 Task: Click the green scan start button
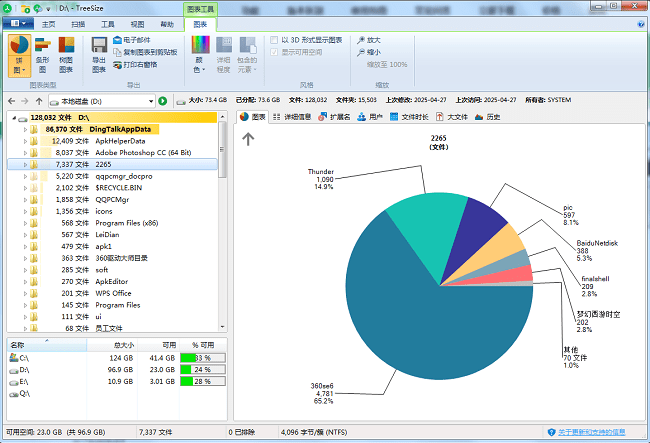coord(162,101)
